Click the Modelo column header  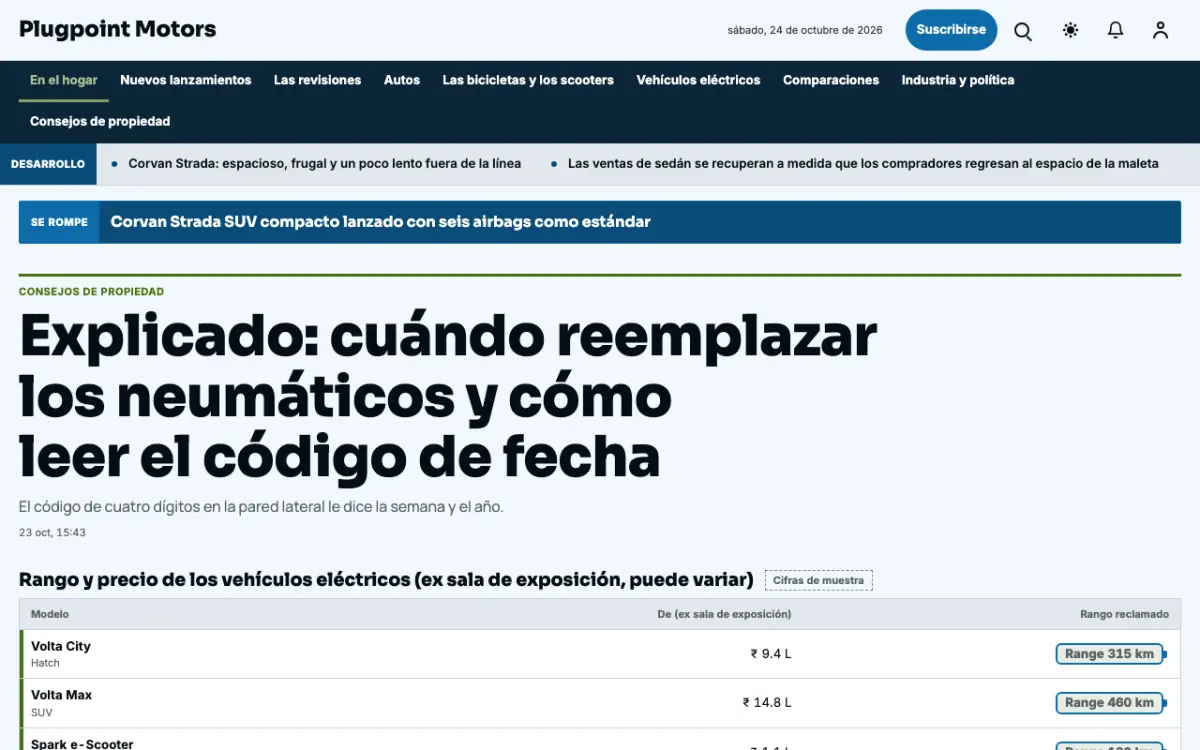click(50, 614)
